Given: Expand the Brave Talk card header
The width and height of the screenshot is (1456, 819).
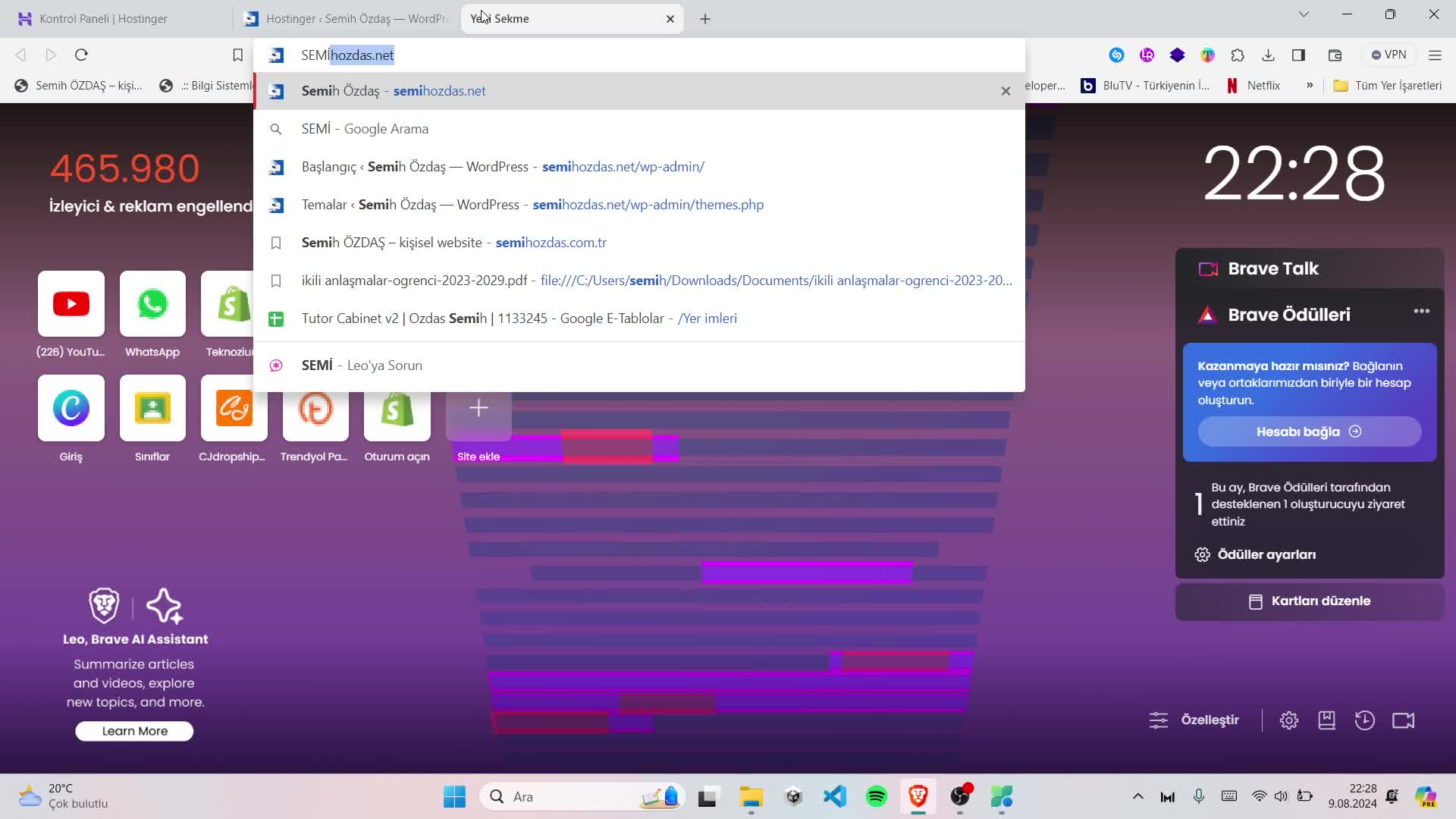Looking at the screenshot, I should tap(1310, 268).
